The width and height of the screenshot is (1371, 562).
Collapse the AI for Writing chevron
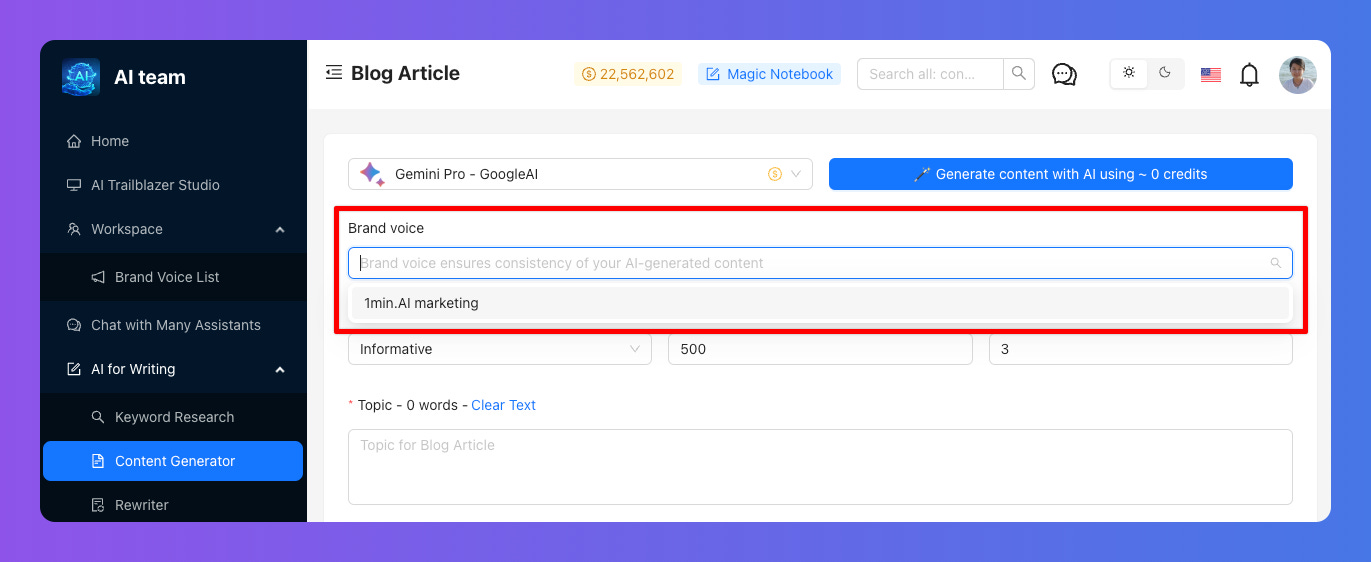pos(280,369)
